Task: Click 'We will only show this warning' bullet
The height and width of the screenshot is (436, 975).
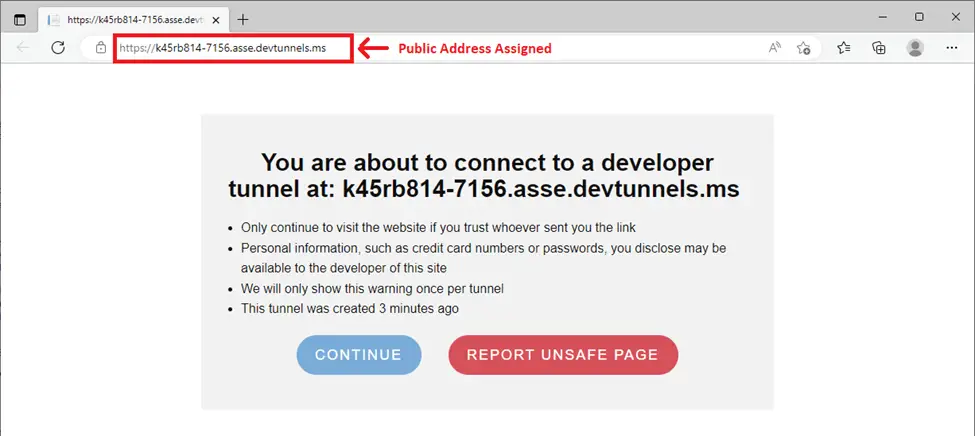Action: coord(372,289)
